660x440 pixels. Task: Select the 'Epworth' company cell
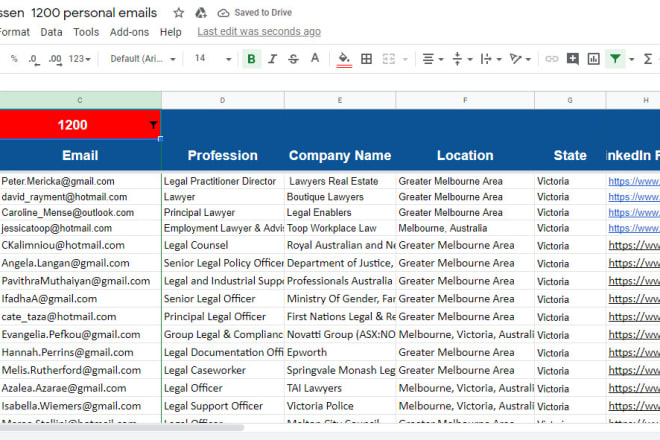click(340, 352)
